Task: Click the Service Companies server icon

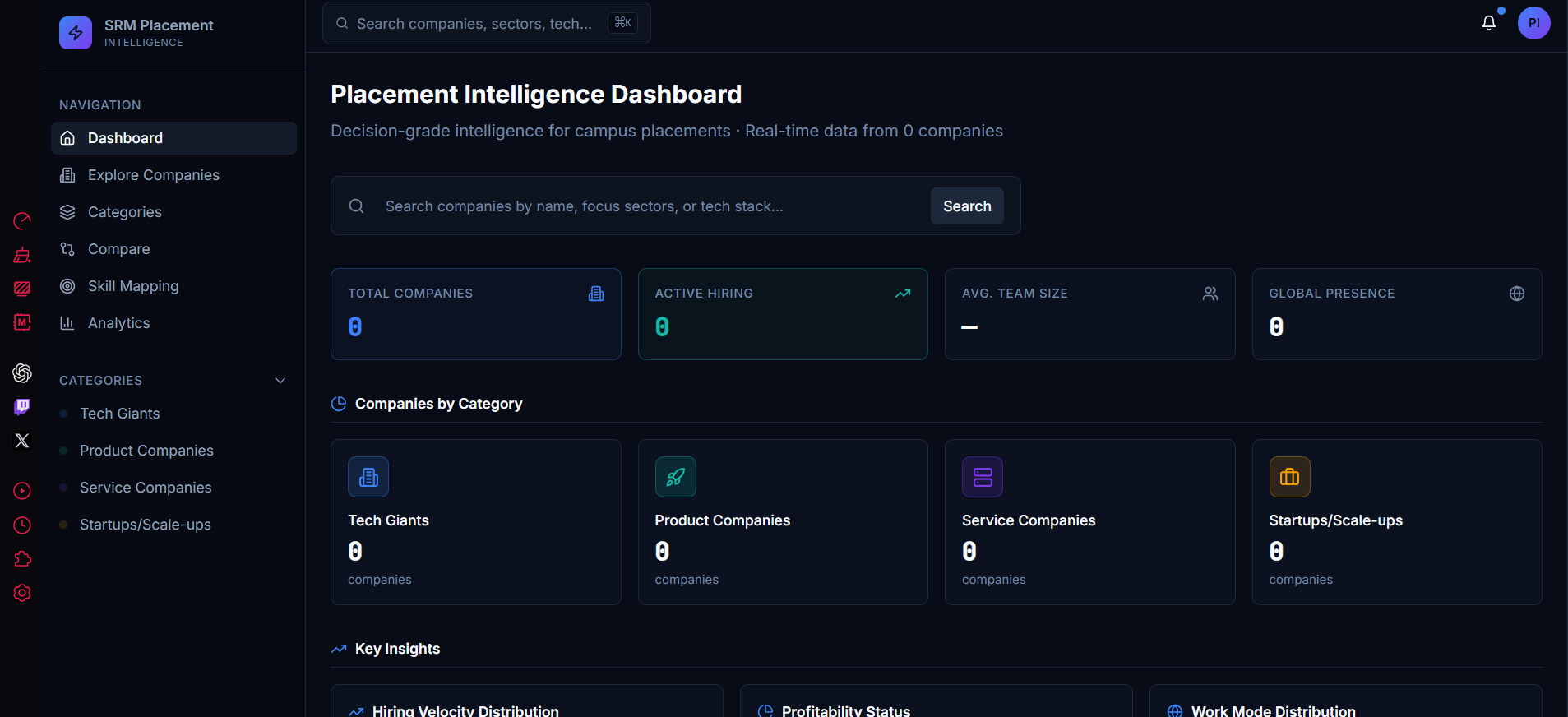Action: 983,477
